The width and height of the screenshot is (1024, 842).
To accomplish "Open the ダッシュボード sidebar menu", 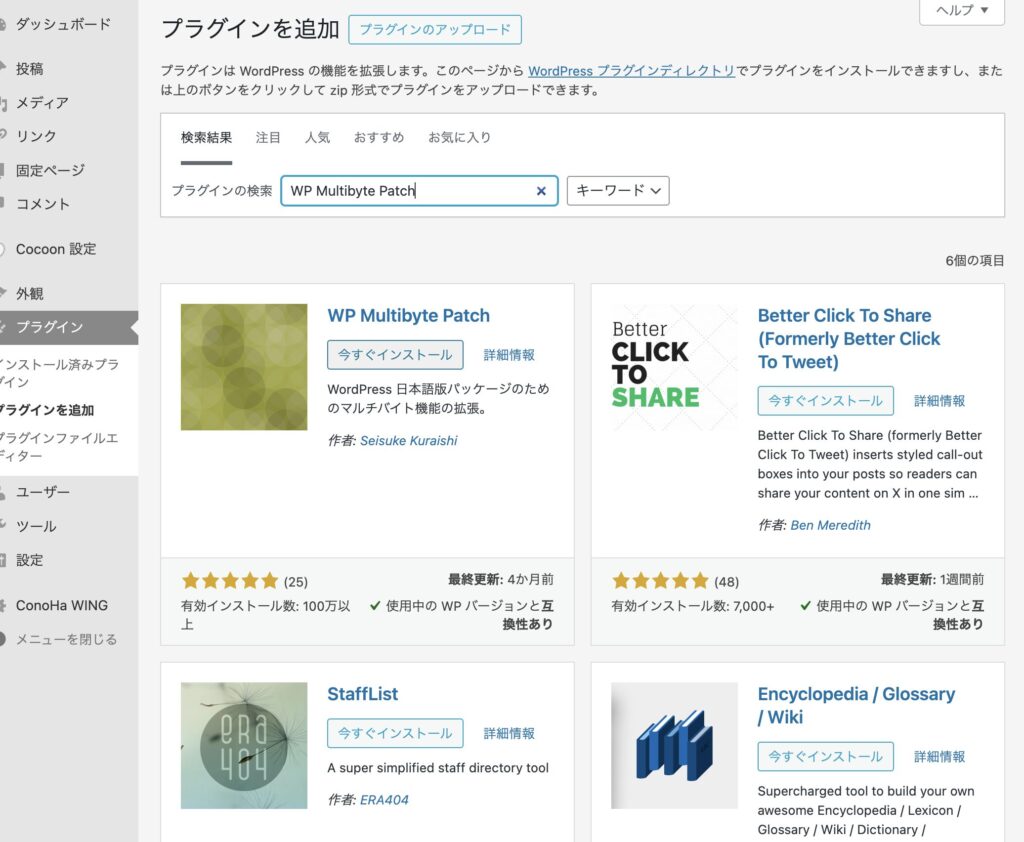I will click(63, 24).
